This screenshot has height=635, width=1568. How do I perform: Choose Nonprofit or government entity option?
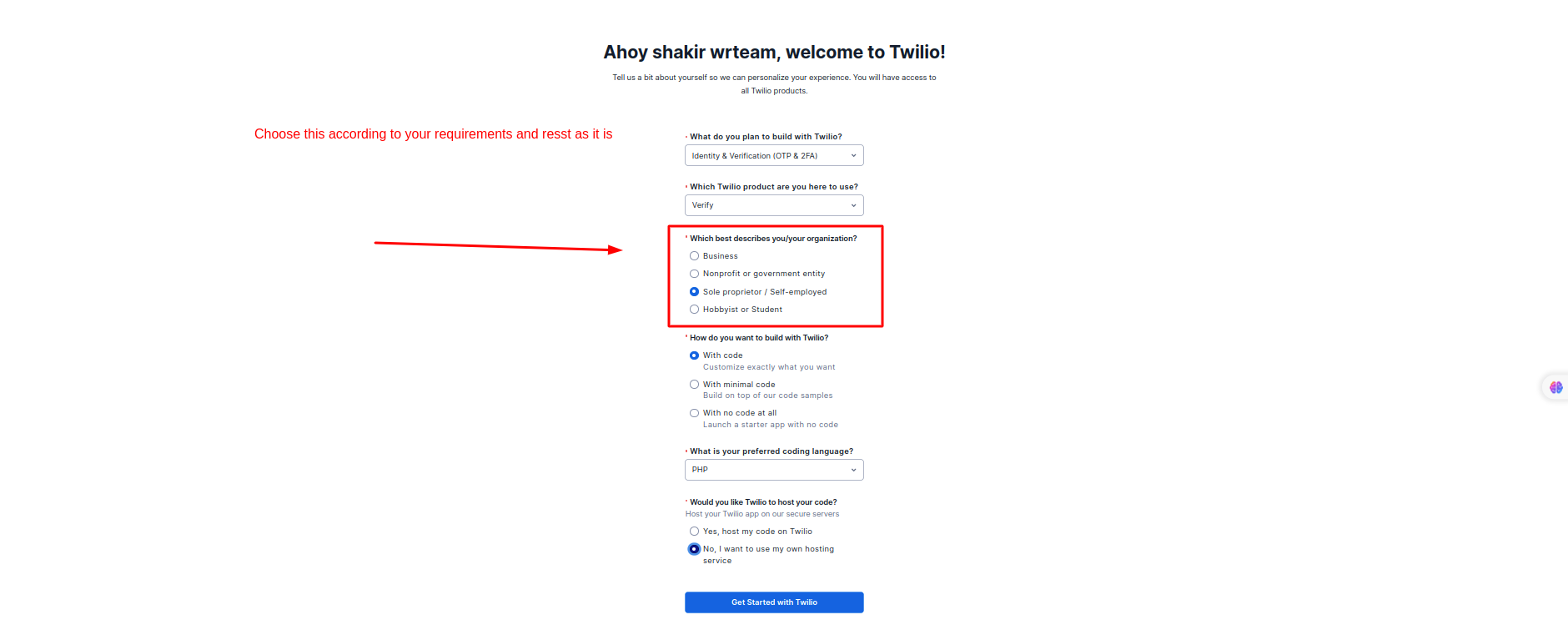[x=694, y=273]
